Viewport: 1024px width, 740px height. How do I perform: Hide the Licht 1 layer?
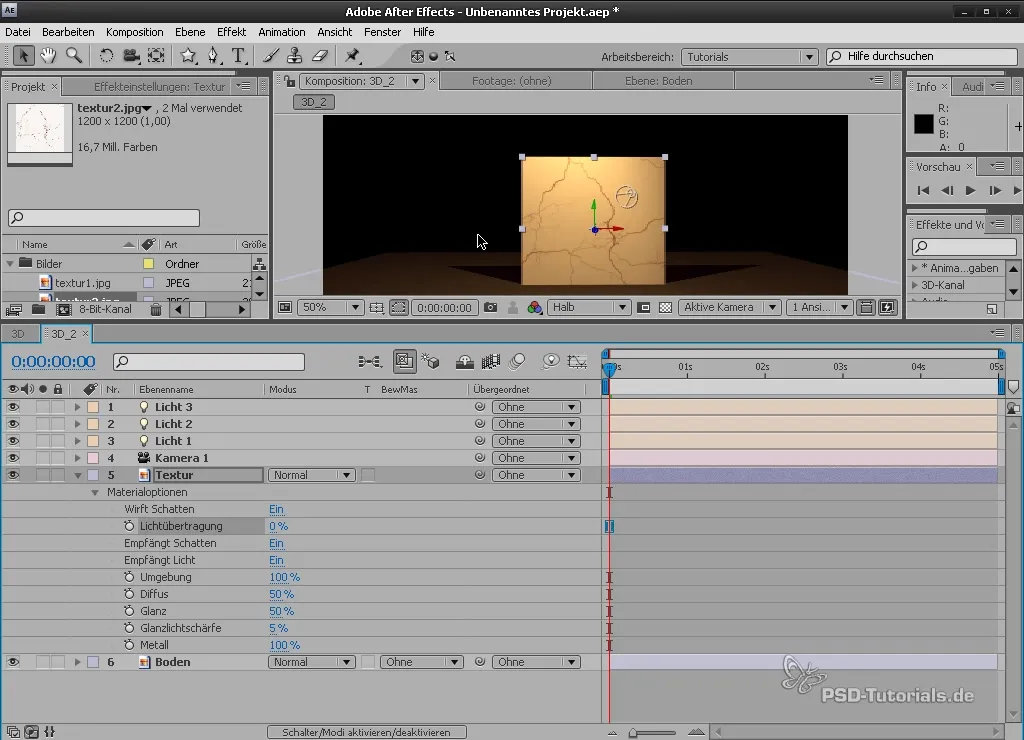(x=12, y=441)
